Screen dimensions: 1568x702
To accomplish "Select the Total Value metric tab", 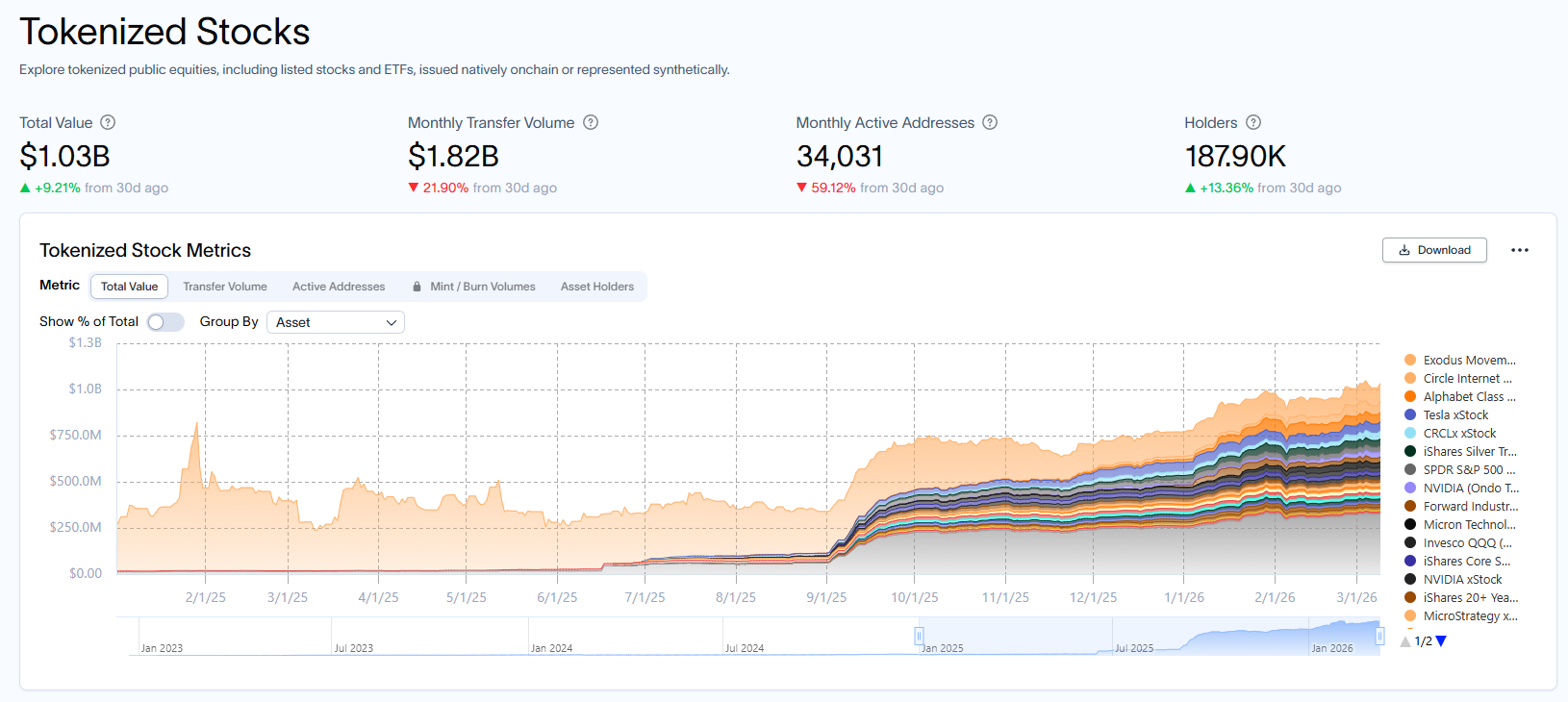I will tap(129, 287).
